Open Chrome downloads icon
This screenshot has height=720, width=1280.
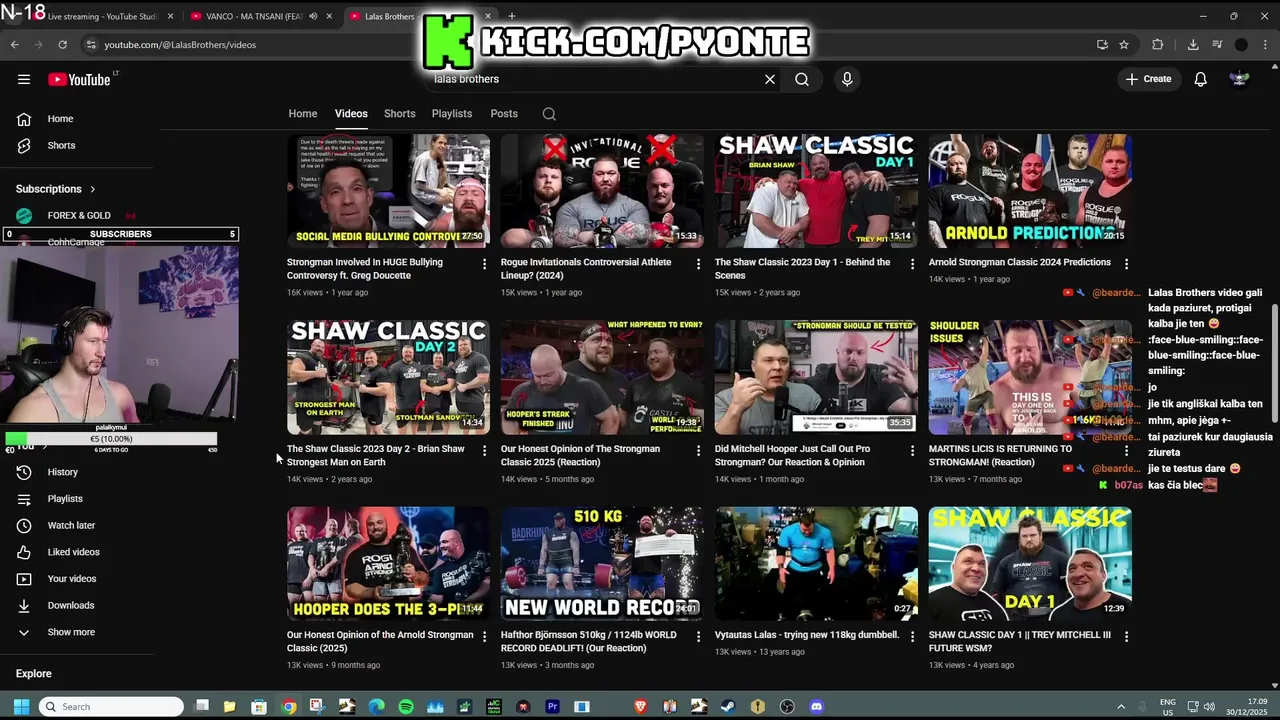click(x=1193, y=44)
